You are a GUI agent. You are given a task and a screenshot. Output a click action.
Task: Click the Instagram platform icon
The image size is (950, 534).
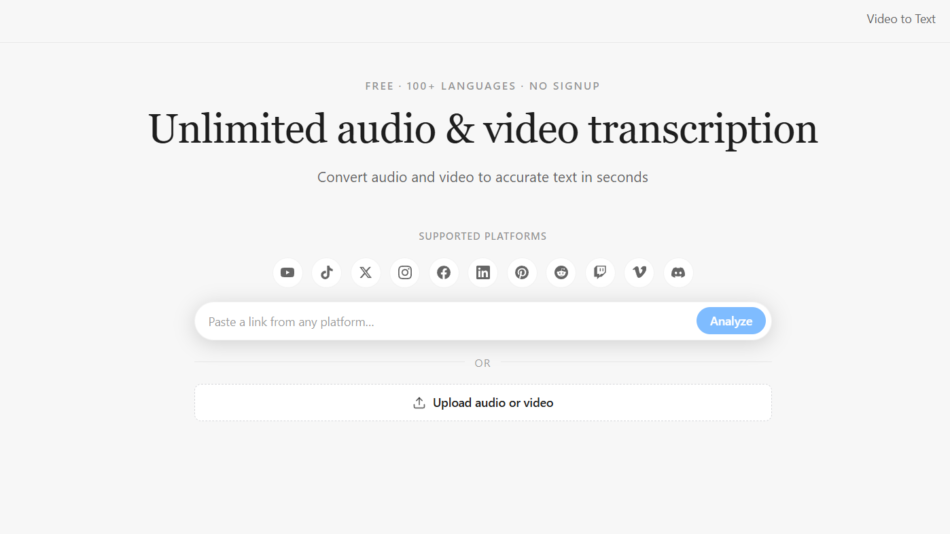pyautogui.click(x=405, y=273)
